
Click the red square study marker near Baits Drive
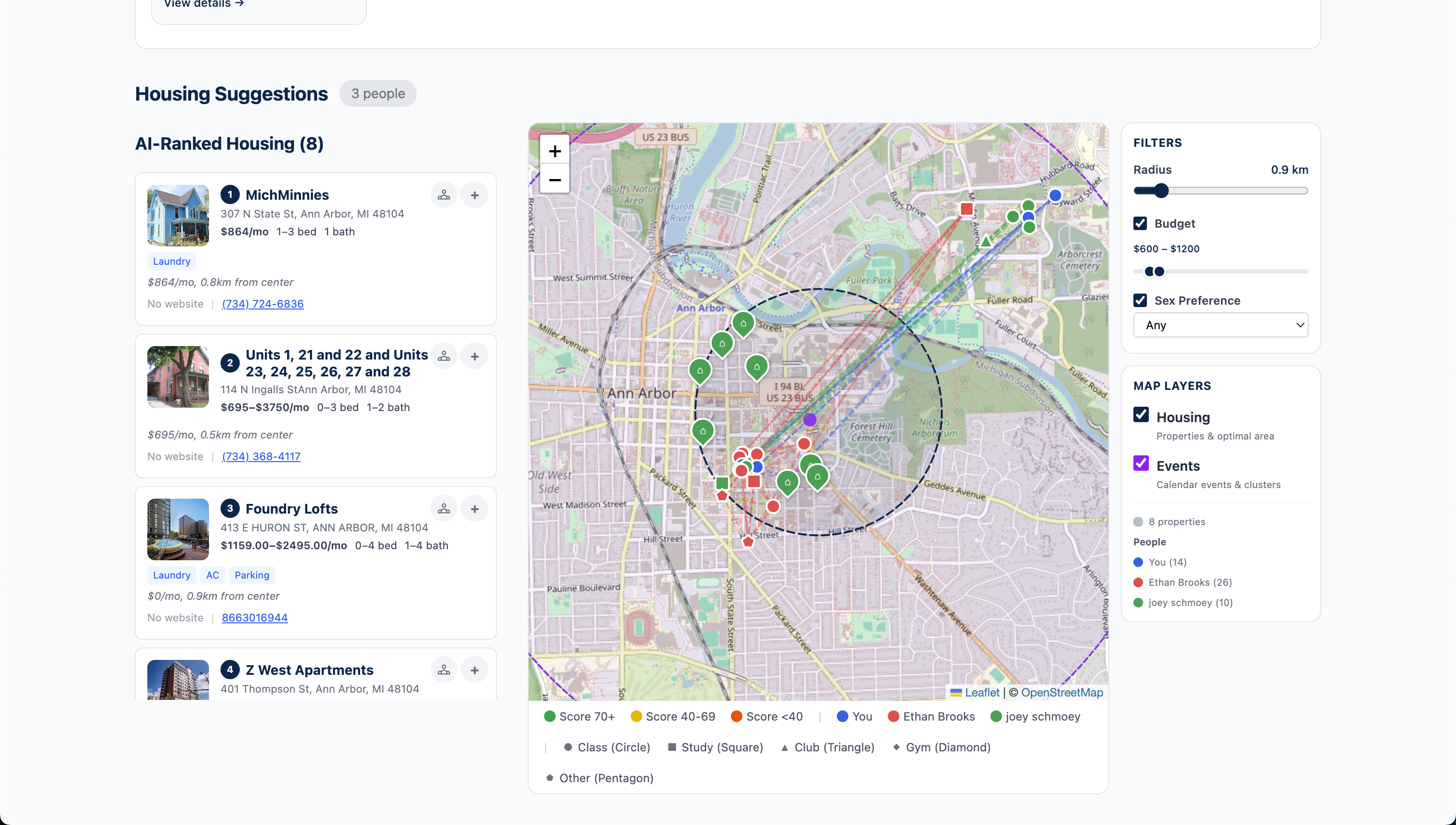[966, 209]
